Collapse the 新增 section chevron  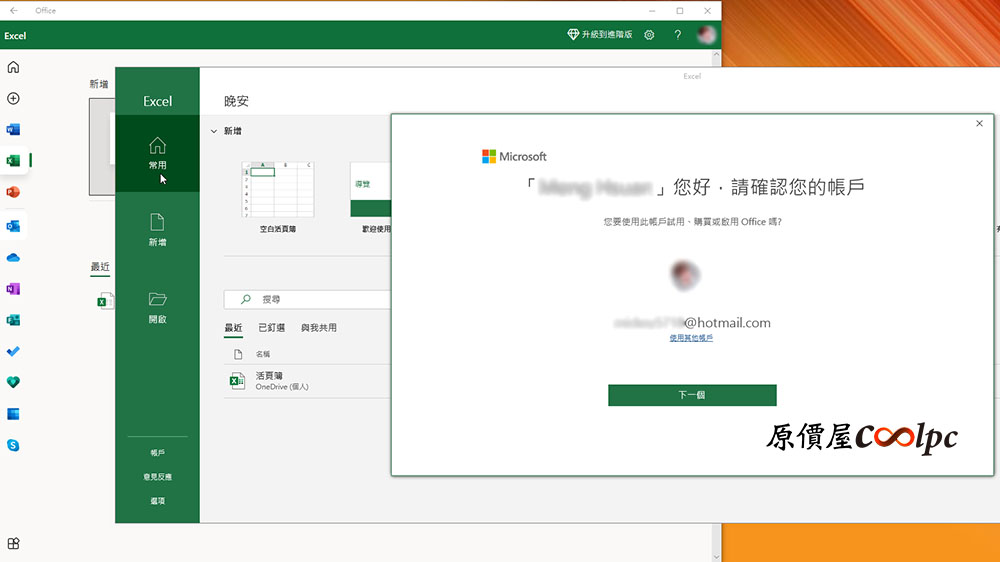[x=214, y=131]
